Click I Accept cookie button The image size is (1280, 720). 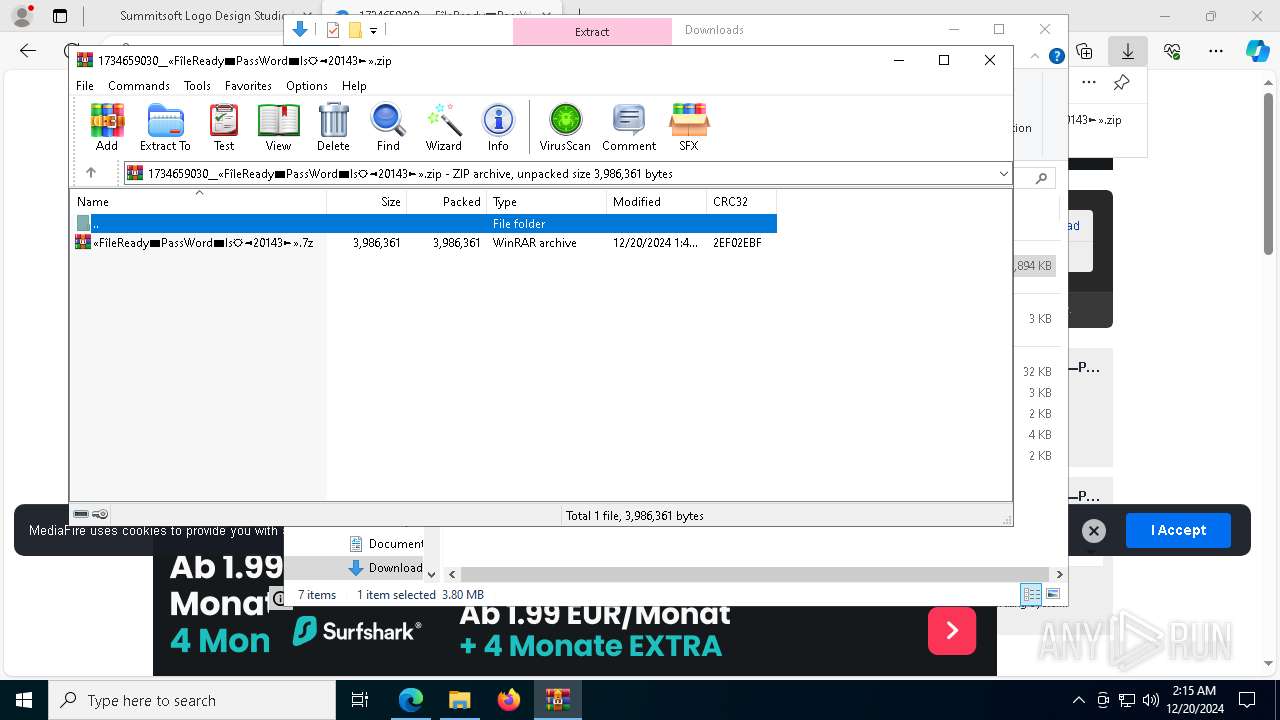tap(1178, 530)
